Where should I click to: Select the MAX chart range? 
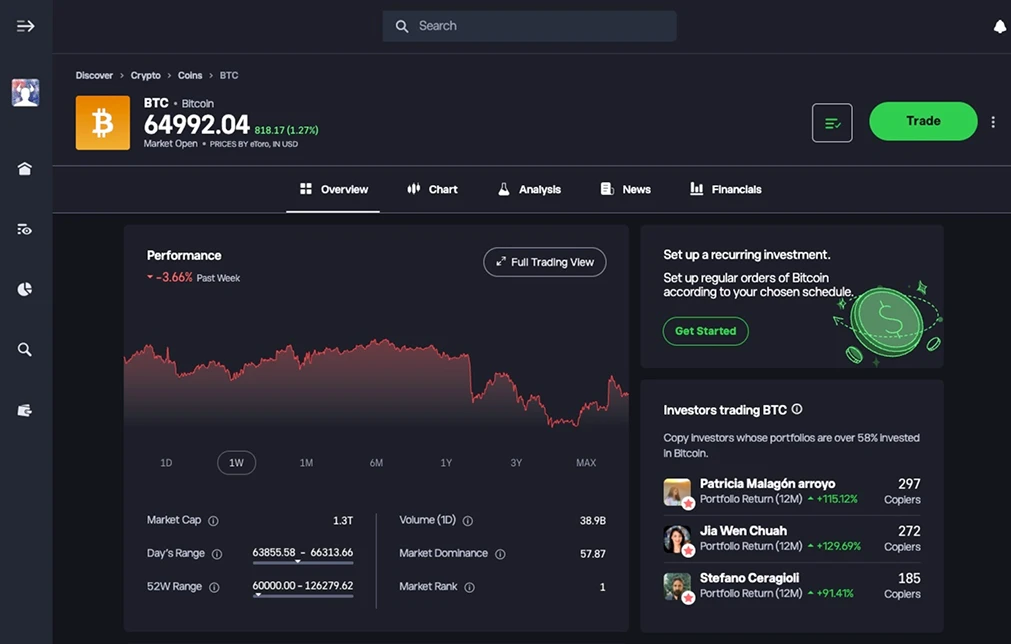click(x=586, y=462)
